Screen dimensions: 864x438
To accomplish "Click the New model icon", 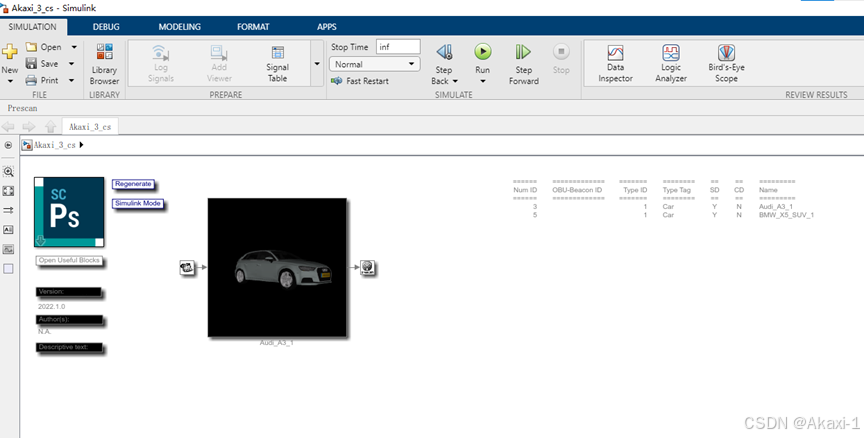I will pyautogui.click(x=9, y=52).
